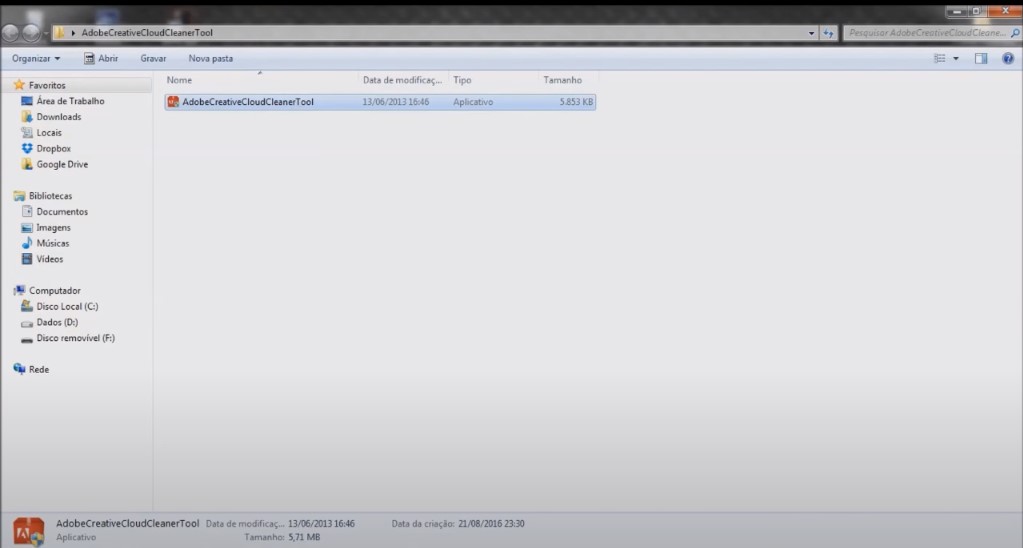Click the Abrir application icon in toolbar
Viewport: 1023px width, 548px height.
tap(89, 58)
